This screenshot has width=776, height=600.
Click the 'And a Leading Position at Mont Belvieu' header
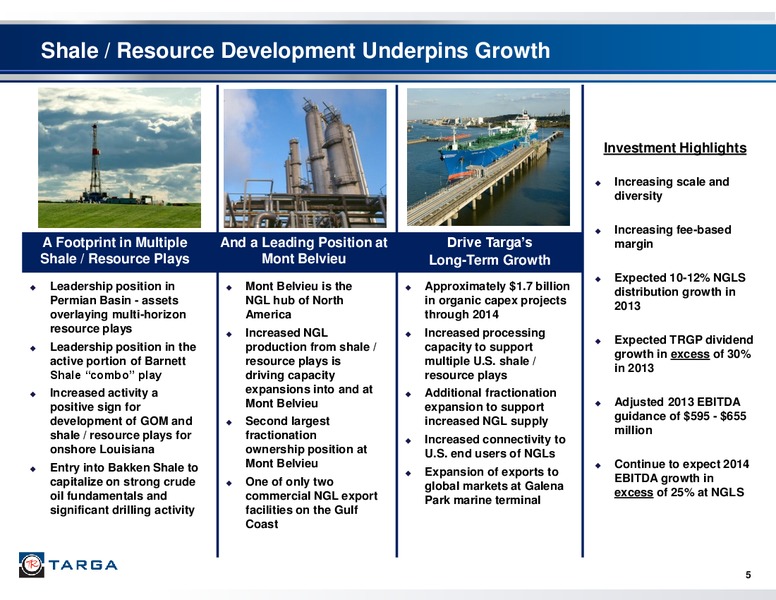304,250
